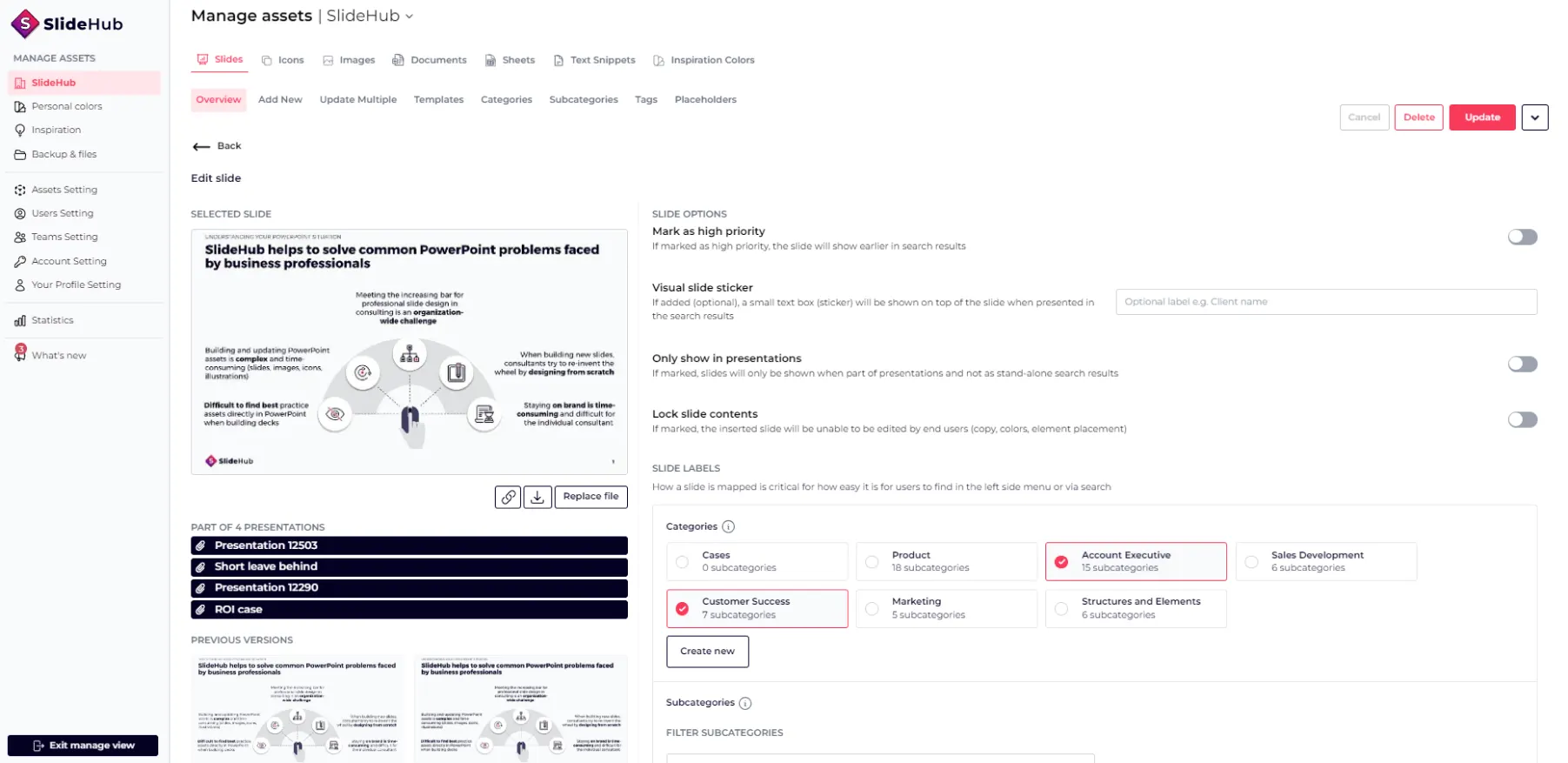Select the Product category radio
Screen dimensions: 1568x763
coord(871,562)
